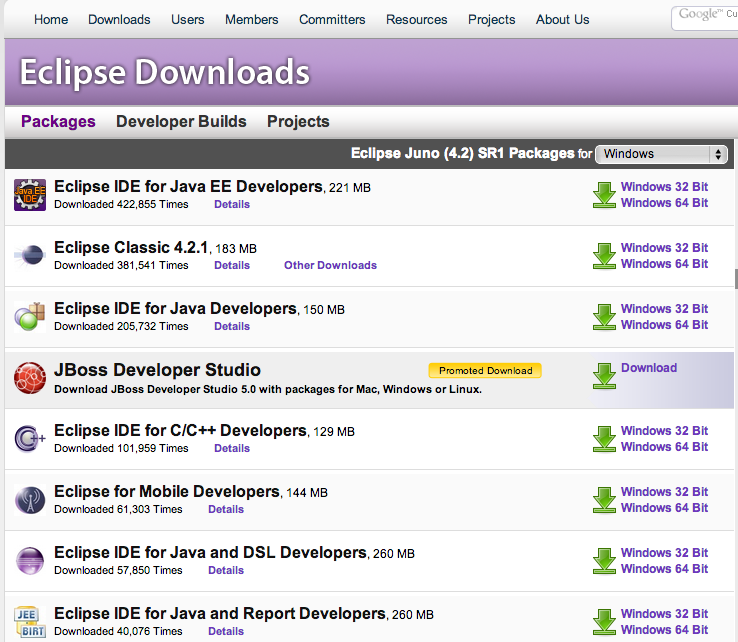Viewport: 738px width, 642px height.
Task: Click green download arrow for Java Developers
Action: tap(604, 317)
